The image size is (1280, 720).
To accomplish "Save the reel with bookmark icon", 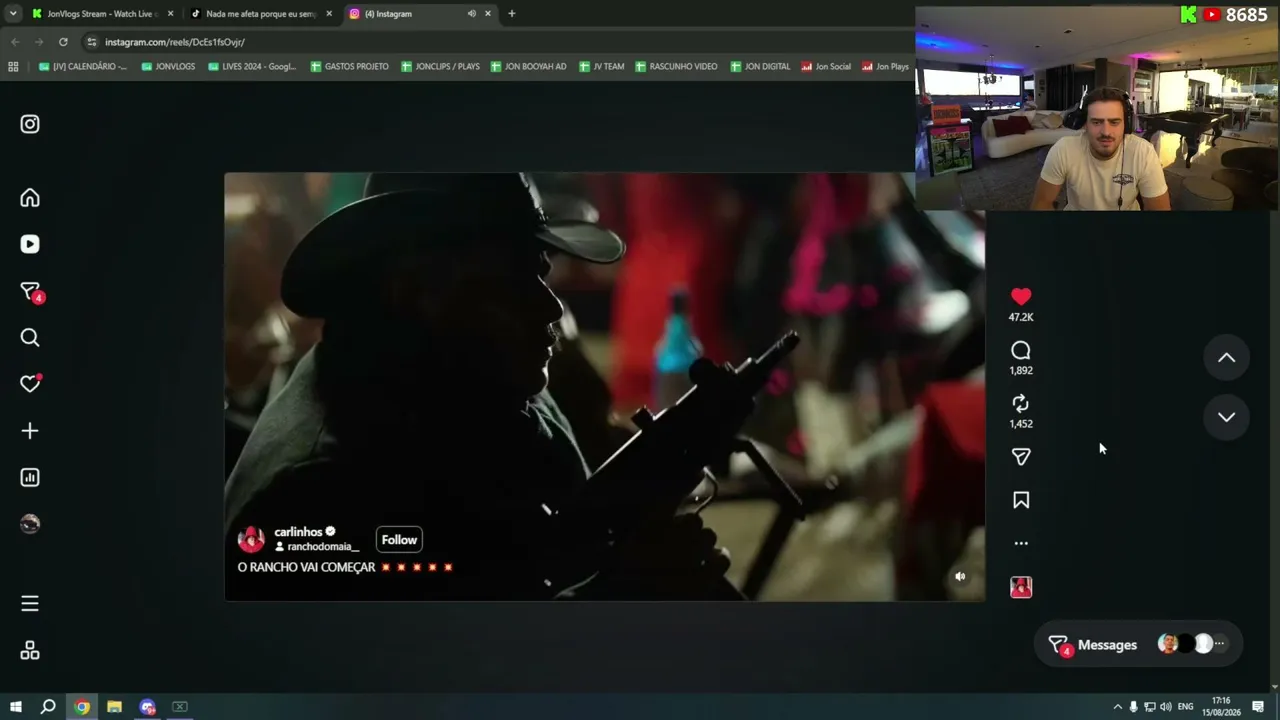I will pyautogui.click(x=1021, y=500).
